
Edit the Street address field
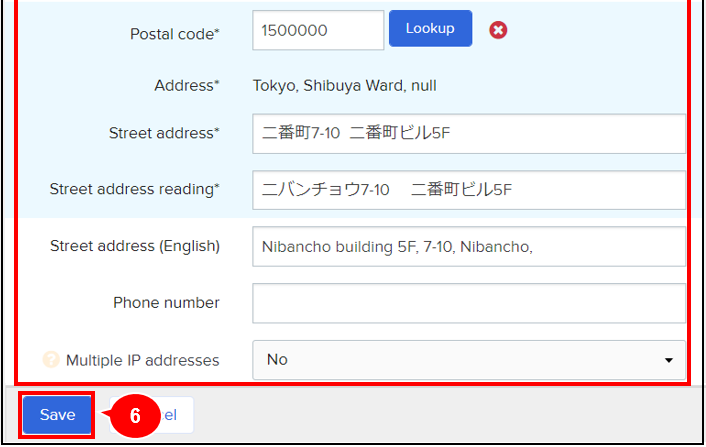pyautogui.click(x=469, y=134)
